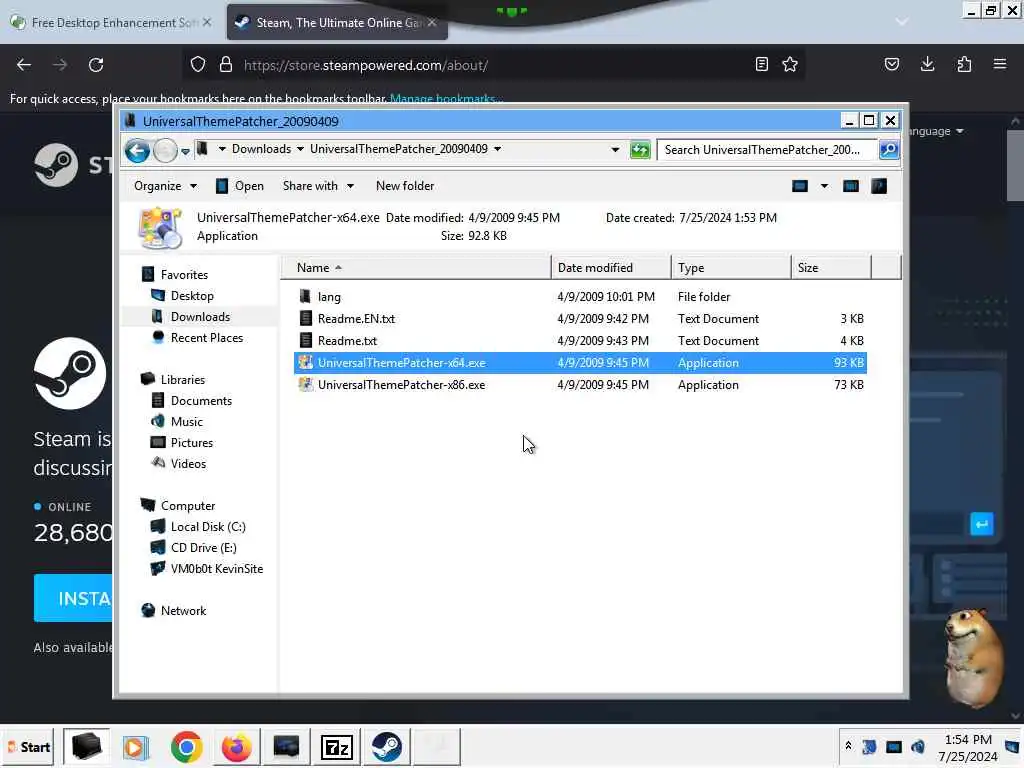Click the Open toolbar button
This screenshot has width=1024, height=768.
(x=240, y=186)
